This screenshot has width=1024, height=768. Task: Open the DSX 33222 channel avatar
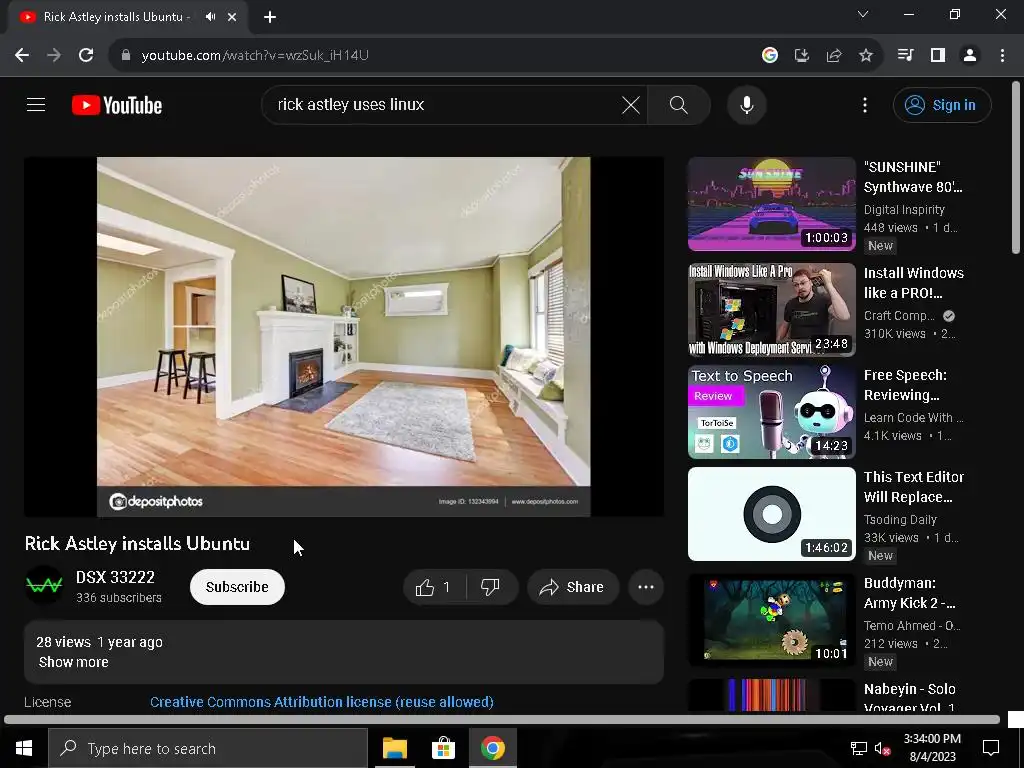click(x=44, y=585)
